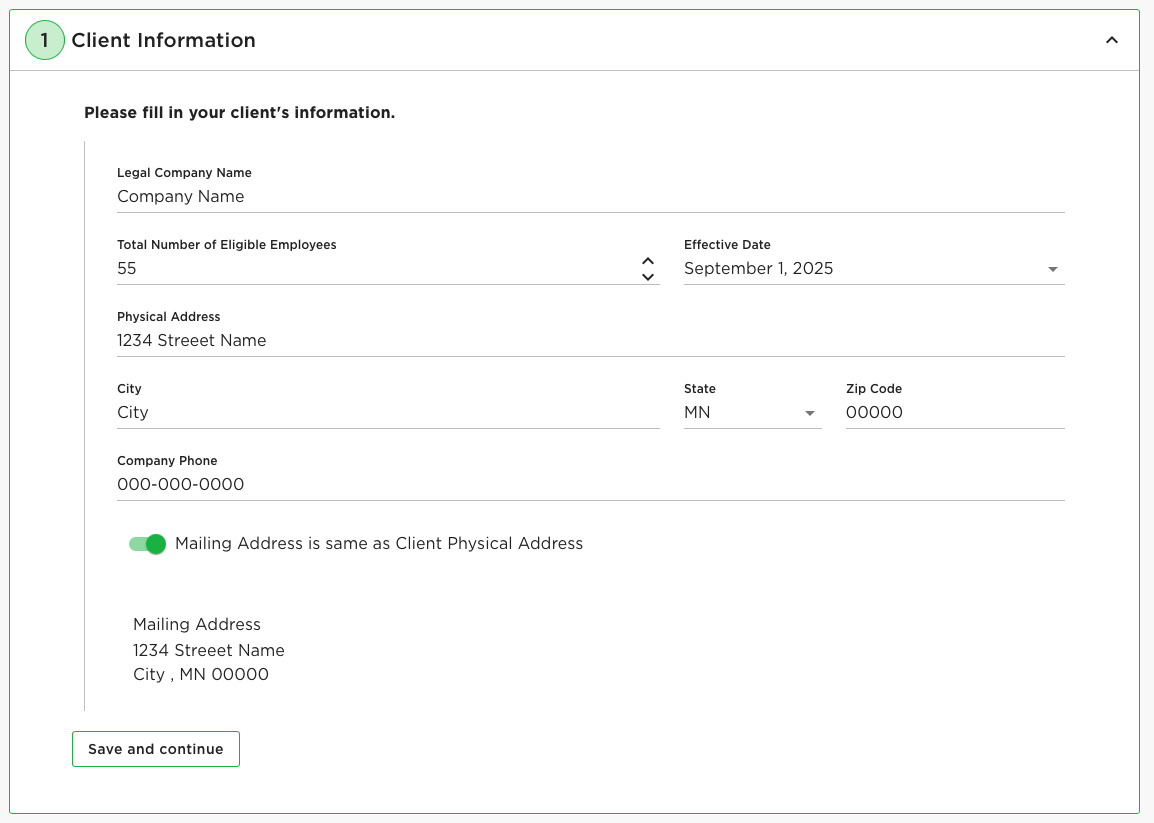Open the Effective Date dropdown

874,269
